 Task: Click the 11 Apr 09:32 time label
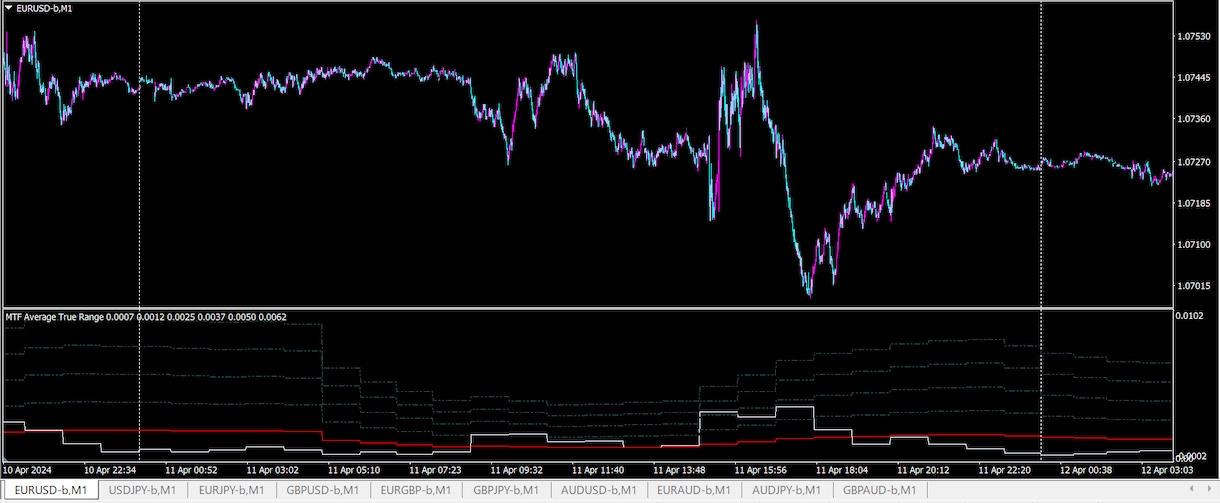tap(517, 469)
